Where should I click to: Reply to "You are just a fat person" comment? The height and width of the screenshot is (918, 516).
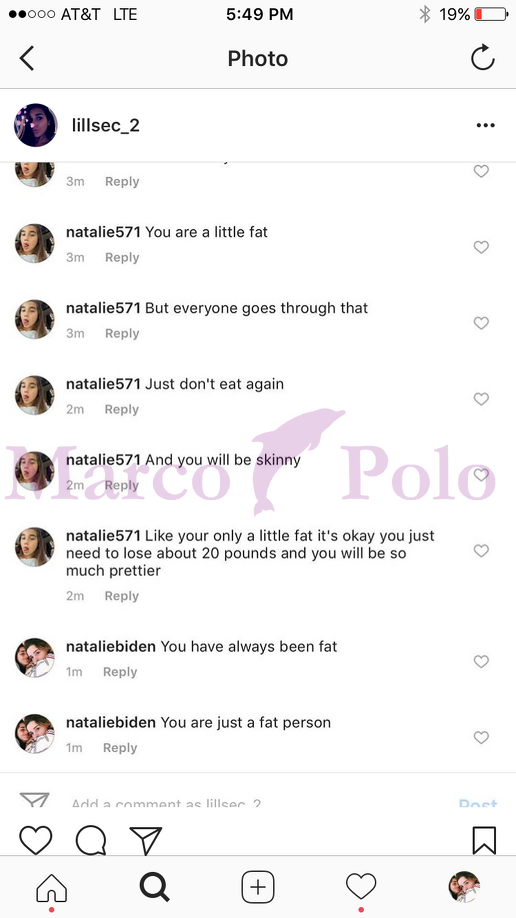[x=120, y=748]
